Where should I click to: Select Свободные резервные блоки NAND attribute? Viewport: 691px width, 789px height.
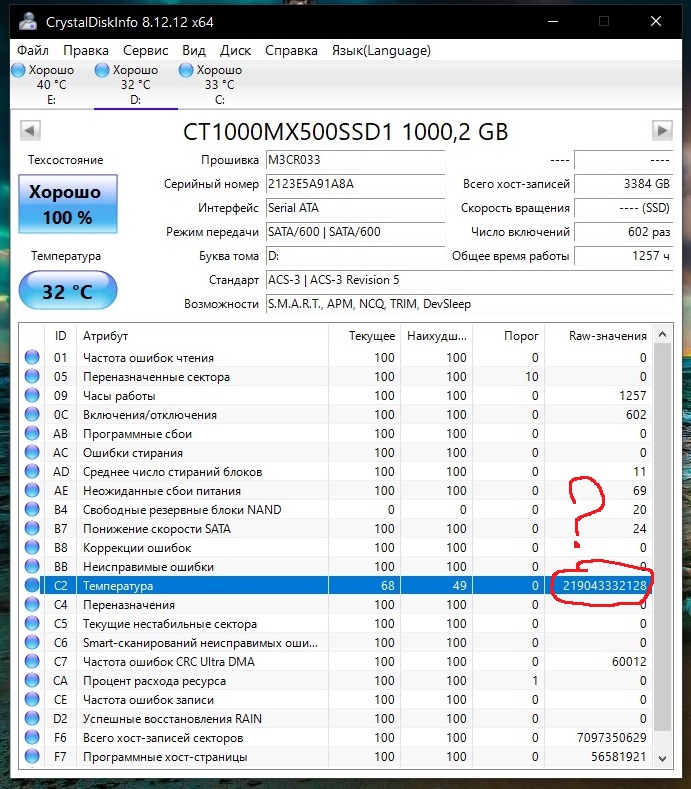point(182,510)
